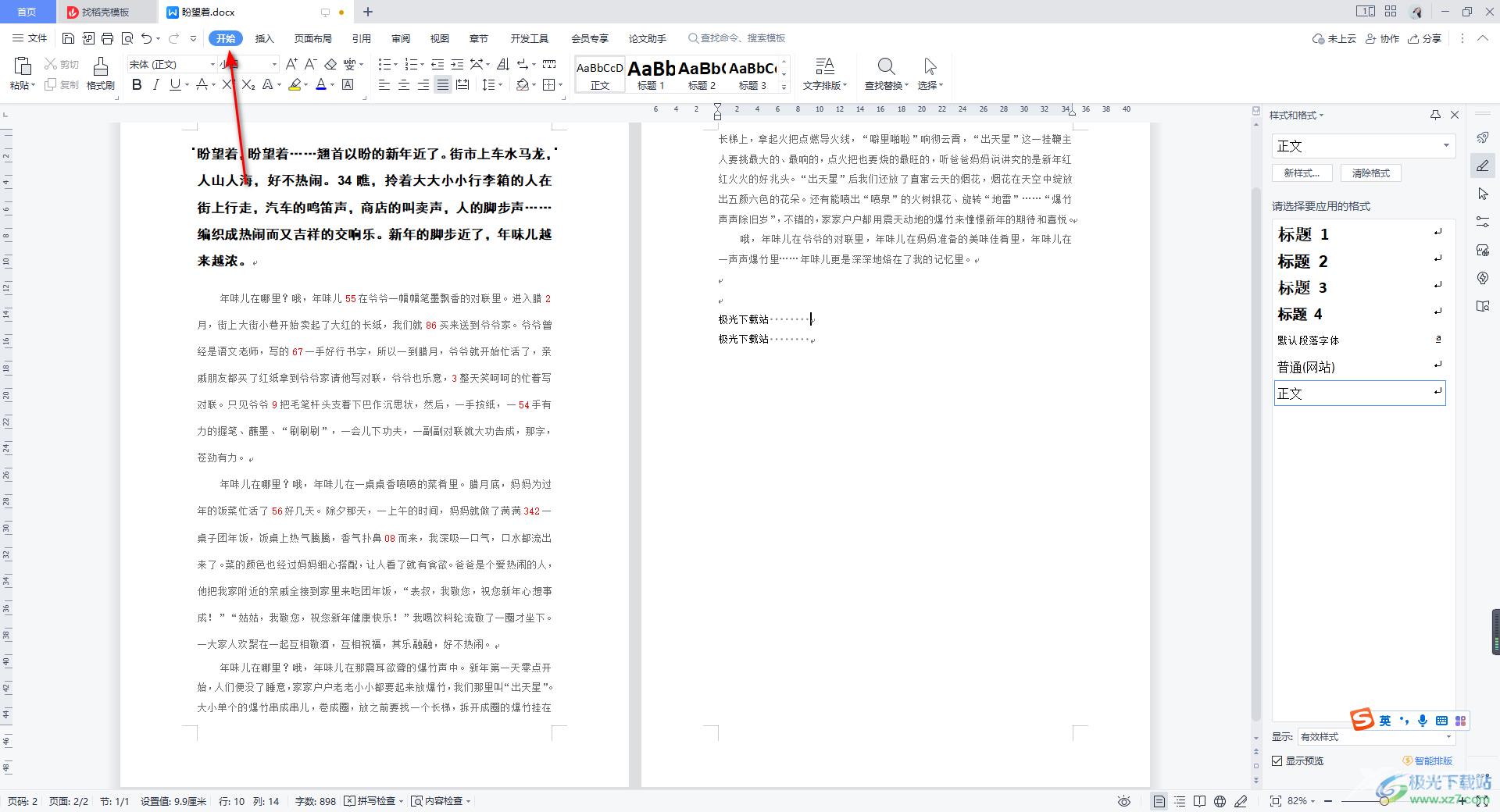Open the References (引用) tab
Screen dimensions: 1500x812
[361, 38]
